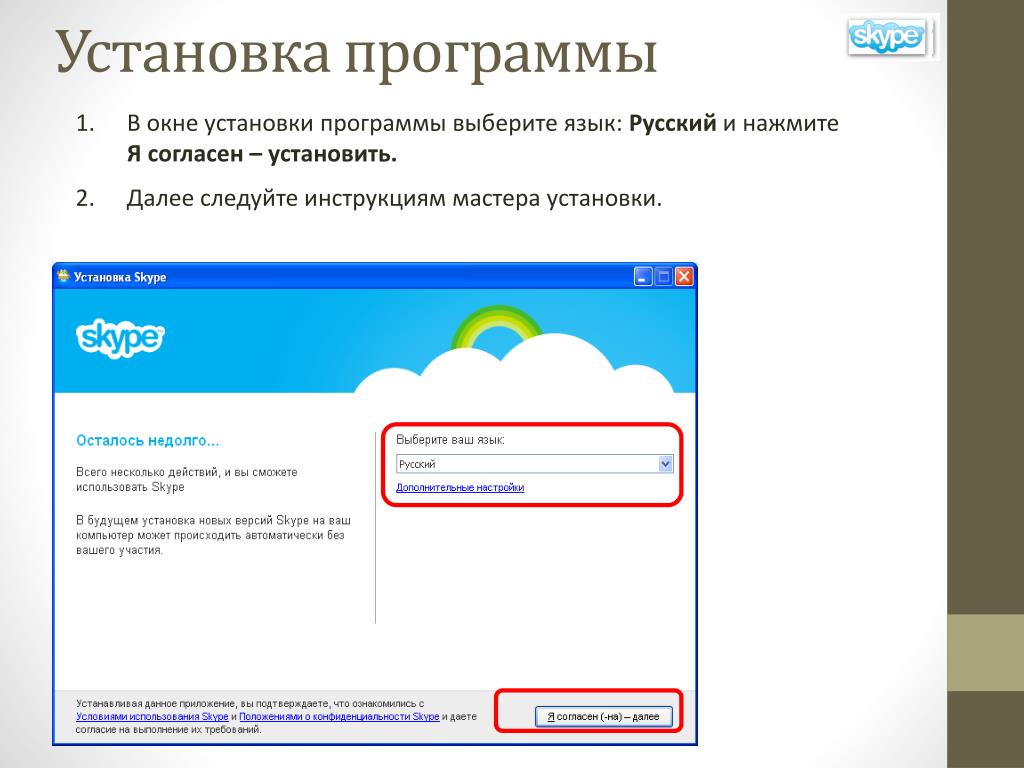Click the Осталось недолго... heading

pos(148,441)
